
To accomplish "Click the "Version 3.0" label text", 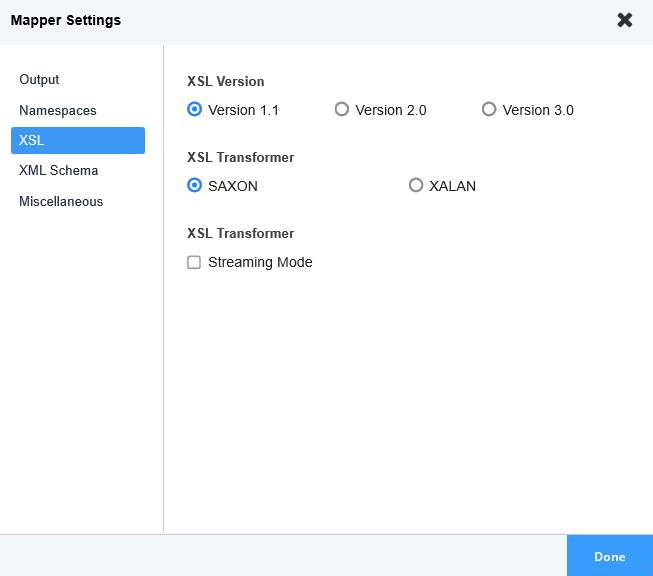I will click(x=538, y=110).
